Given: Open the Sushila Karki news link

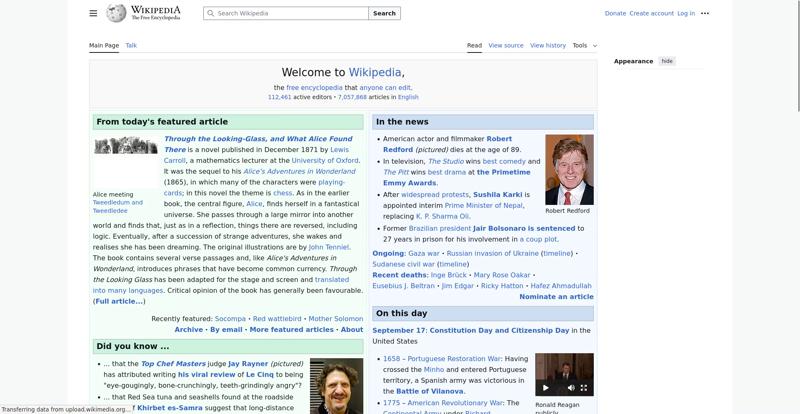Looking at the screenshot, I should (497, 194).
